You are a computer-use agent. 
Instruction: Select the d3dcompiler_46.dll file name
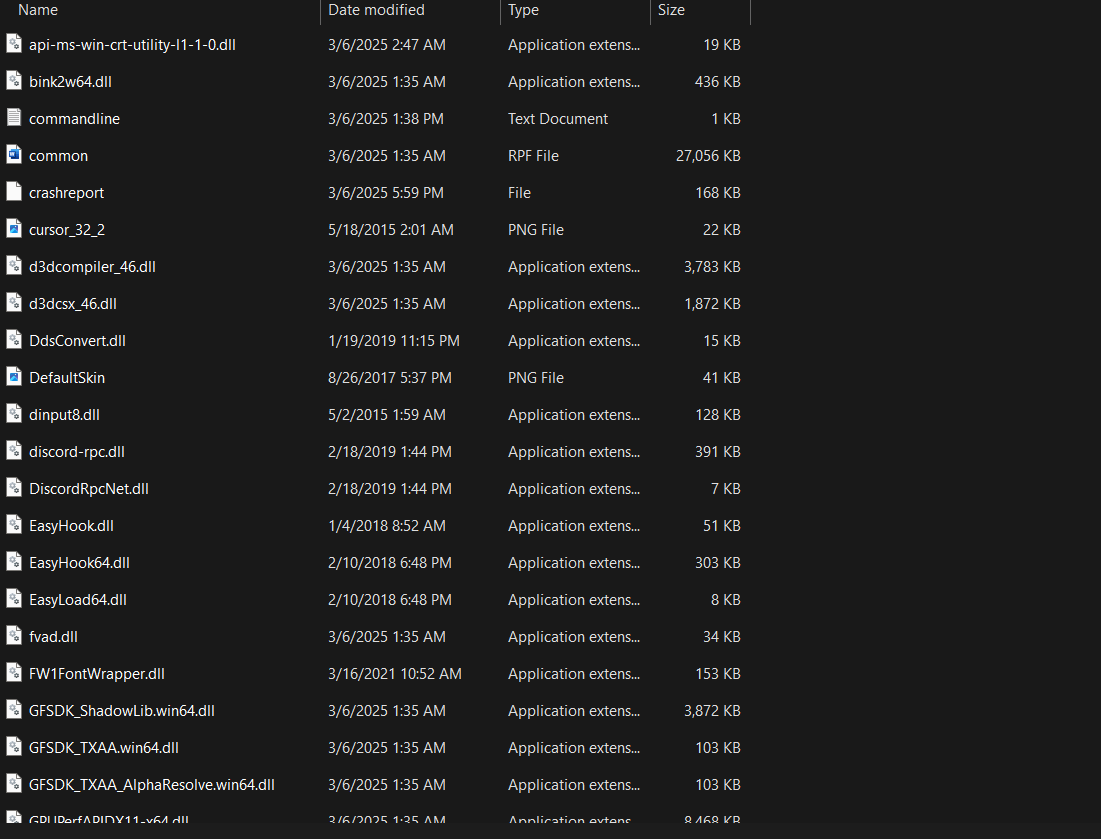point(92,267)
